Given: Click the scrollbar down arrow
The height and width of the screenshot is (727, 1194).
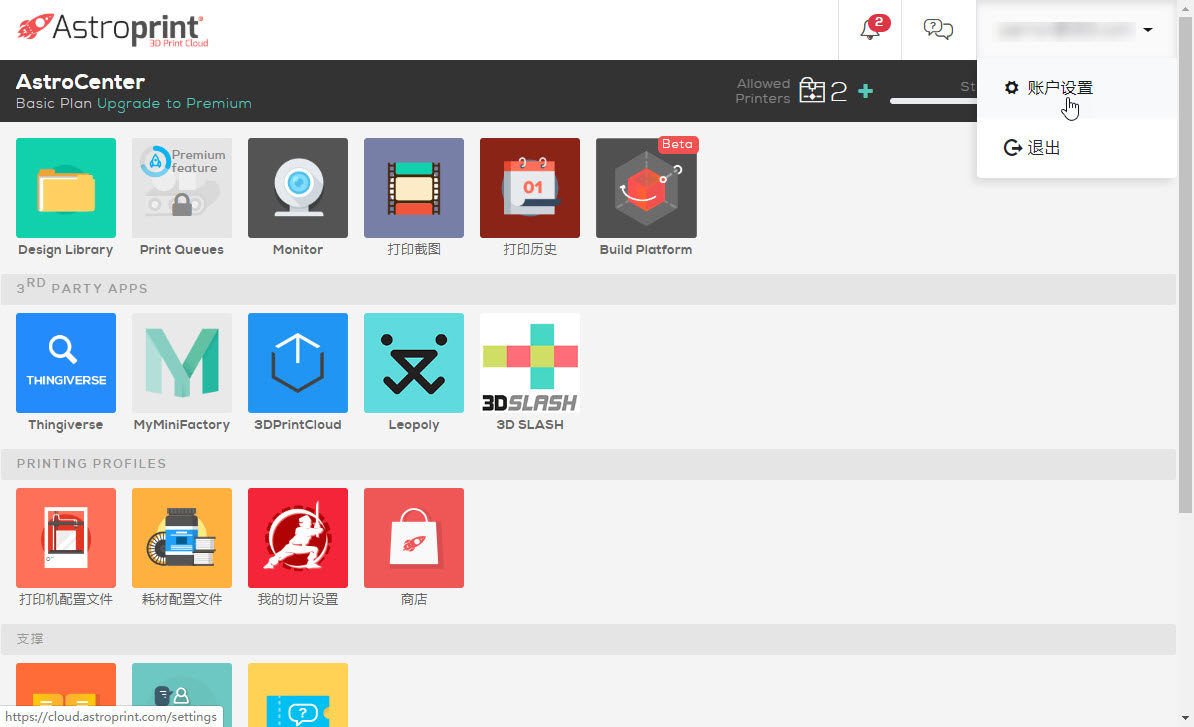Looking at the screenshot, I should click(1185, 718).
